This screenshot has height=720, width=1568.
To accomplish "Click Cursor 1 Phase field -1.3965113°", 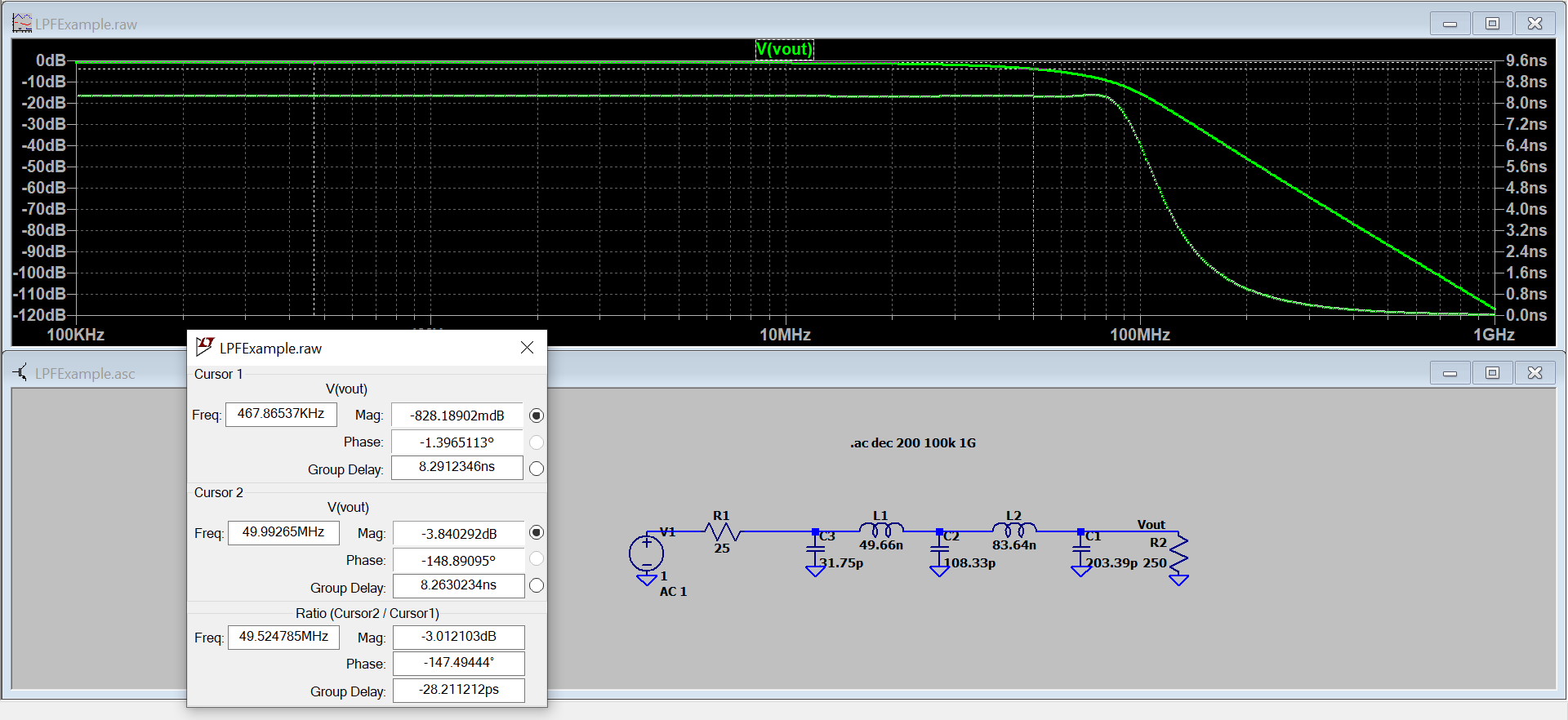I will click(457, 442).
